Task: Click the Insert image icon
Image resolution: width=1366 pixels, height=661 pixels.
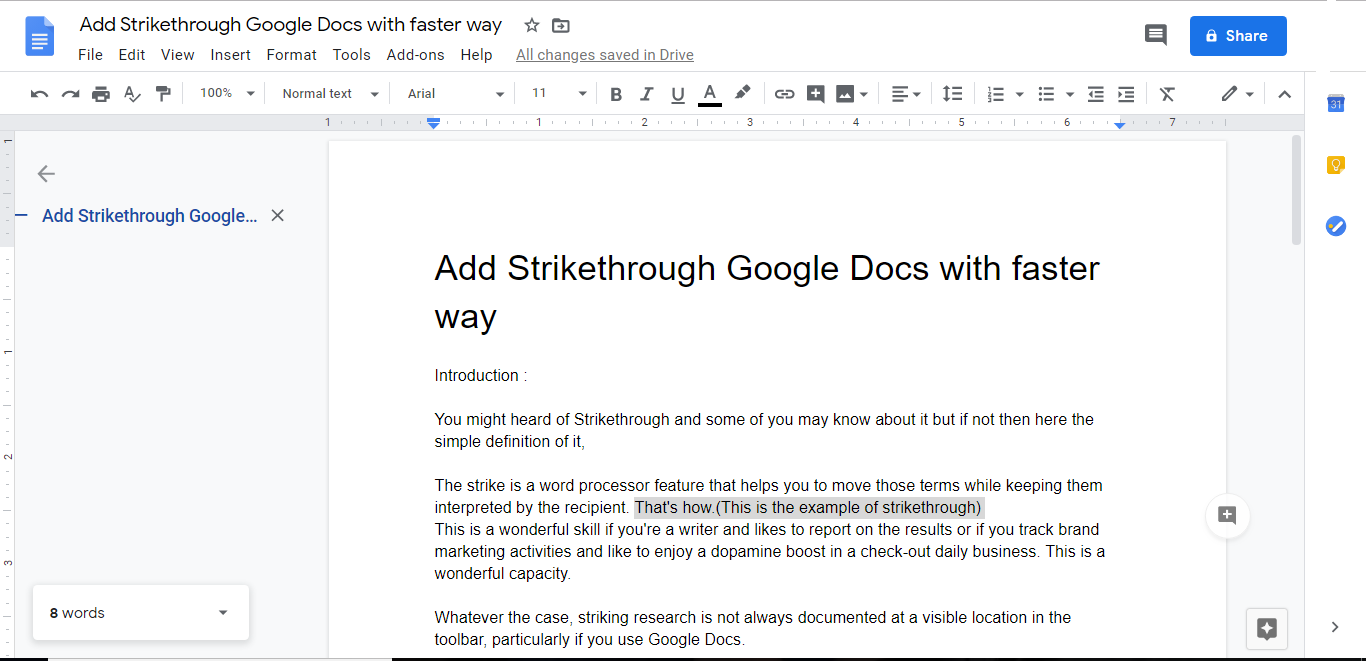Action: (x=845, y=94)
